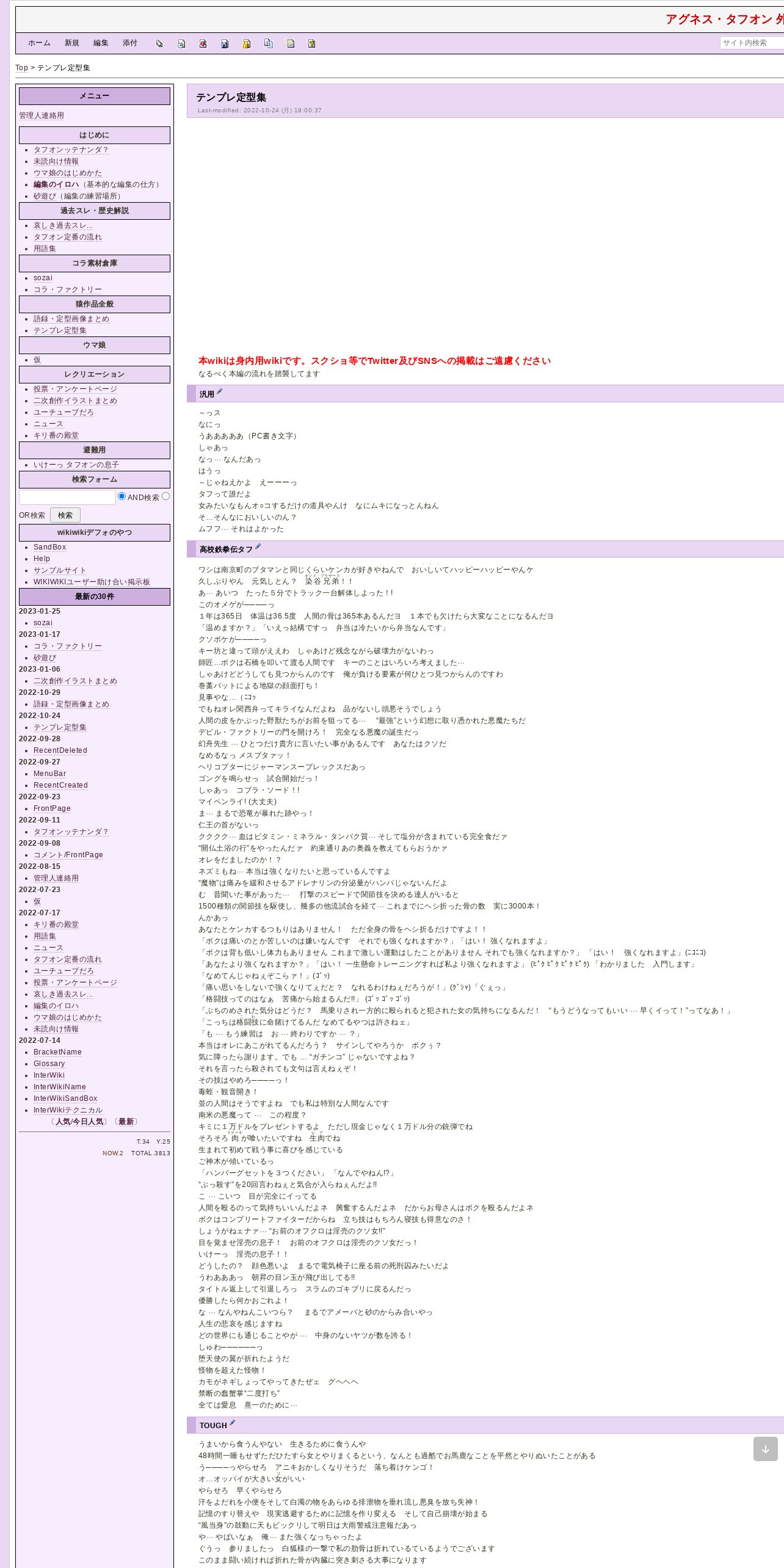
Task: Edit the 高校鉄拳伝タフ section via pencil icon
Action: tap(258, 547)
